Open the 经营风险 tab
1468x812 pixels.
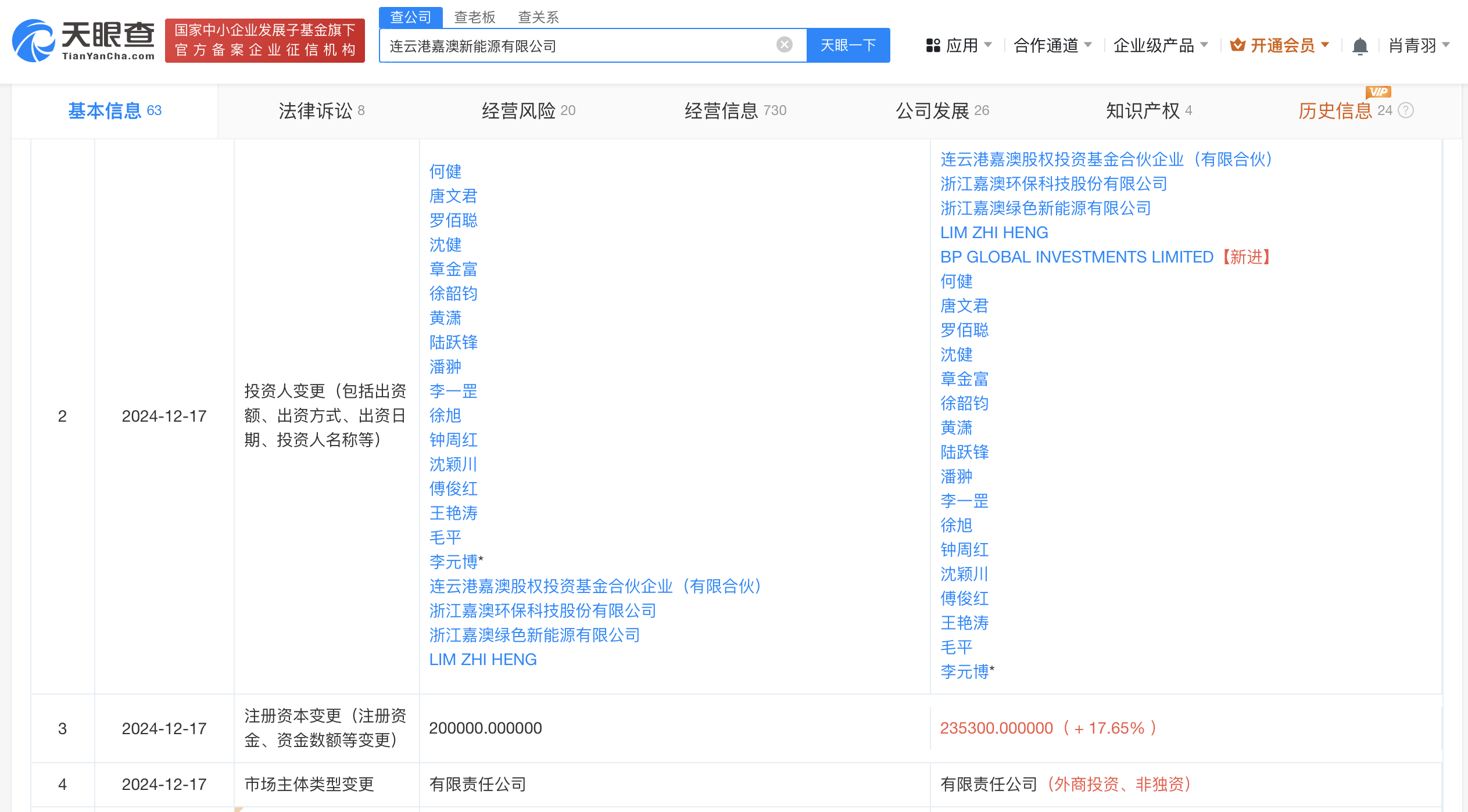click(528, 110)
